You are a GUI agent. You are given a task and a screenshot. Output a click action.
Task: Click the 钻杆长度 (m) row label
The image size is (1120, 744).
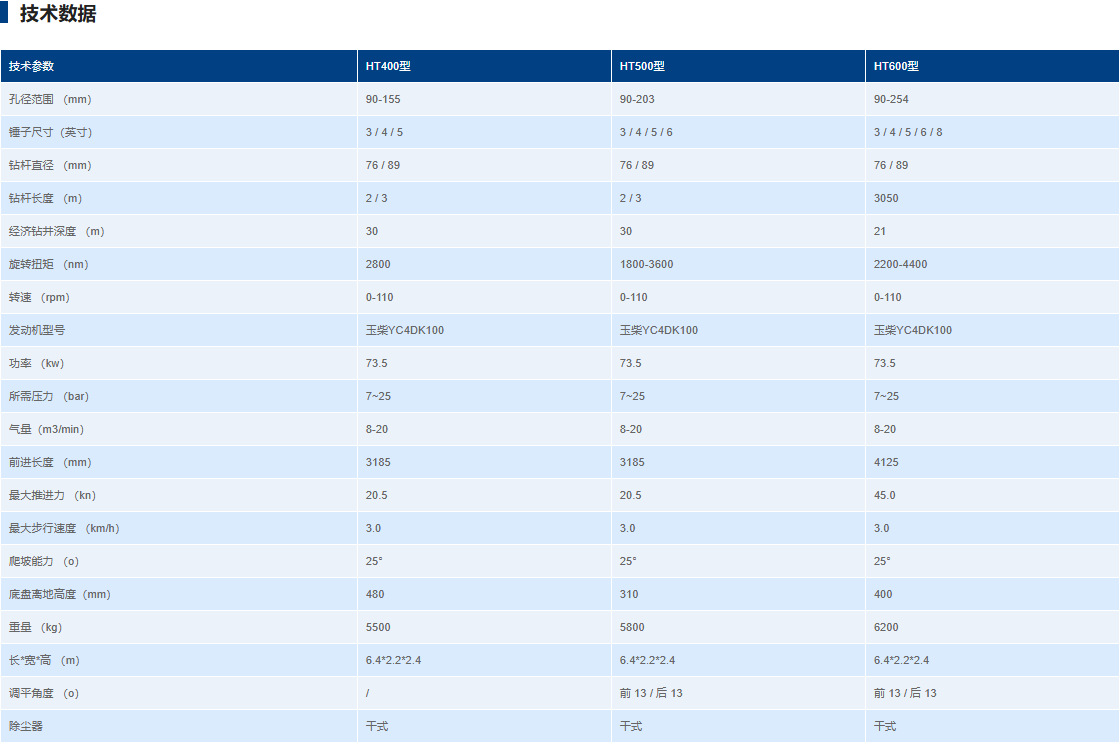click(x=45, y=198)
